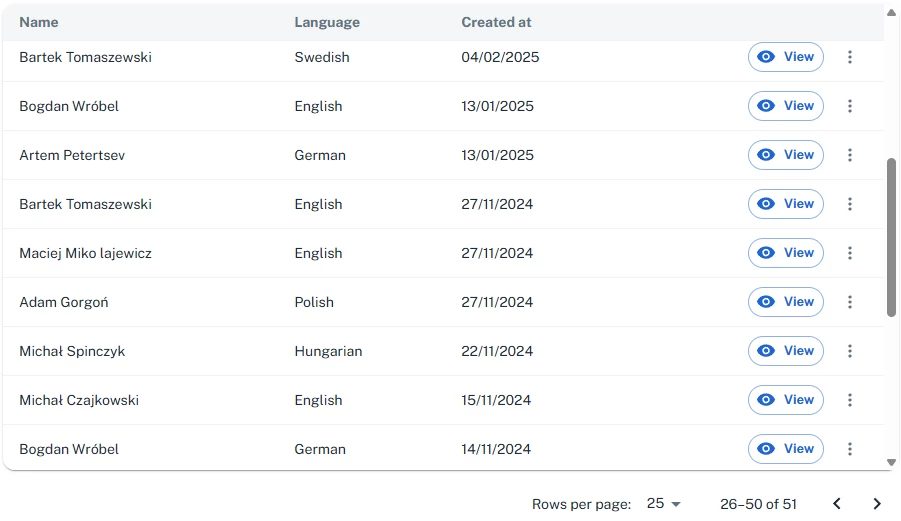Sort by Name column header
Image resolution: width=901 pixels, height=521 pixels.
pyautogui.click(x=39, y=22)
